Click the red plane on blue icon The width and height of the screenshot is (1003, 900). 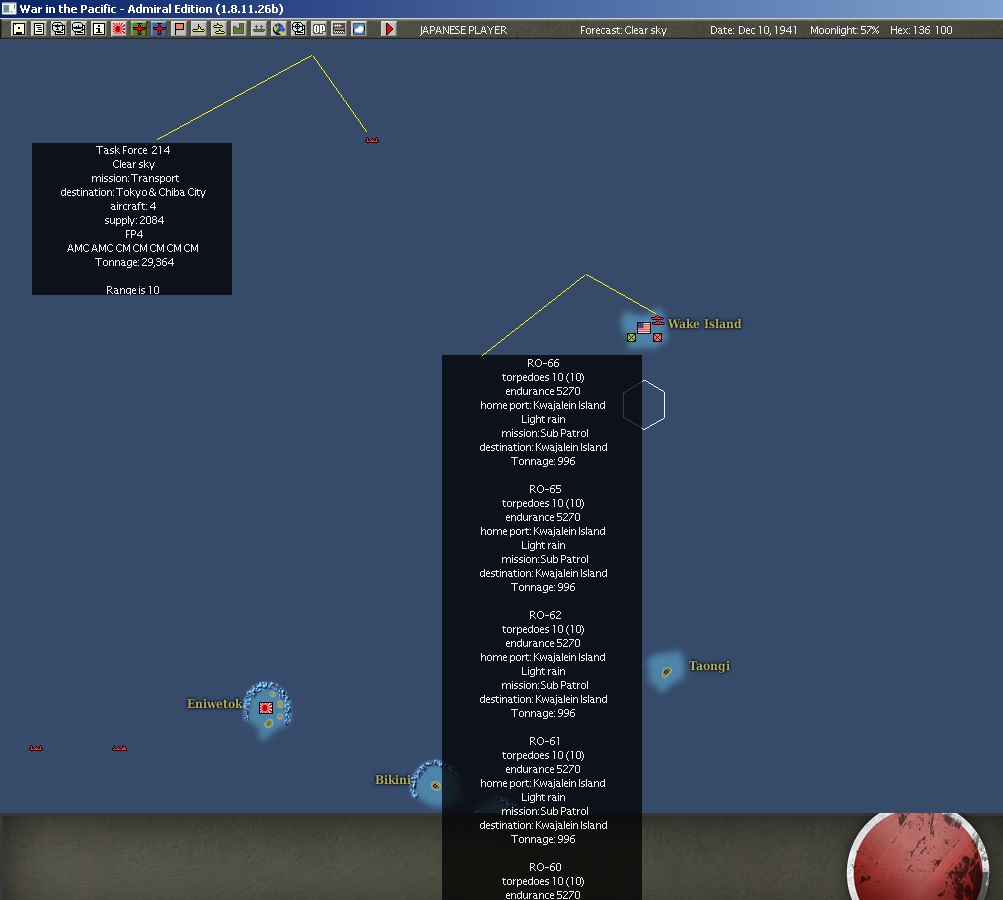(159, 29)
